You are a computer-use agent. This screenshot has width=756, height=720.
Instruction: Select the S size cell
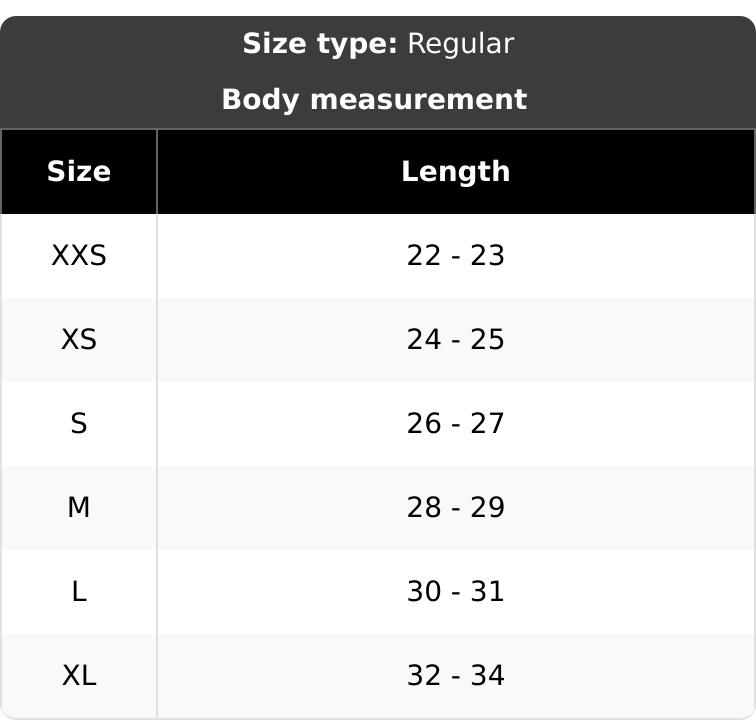click(x=79, y=423)
